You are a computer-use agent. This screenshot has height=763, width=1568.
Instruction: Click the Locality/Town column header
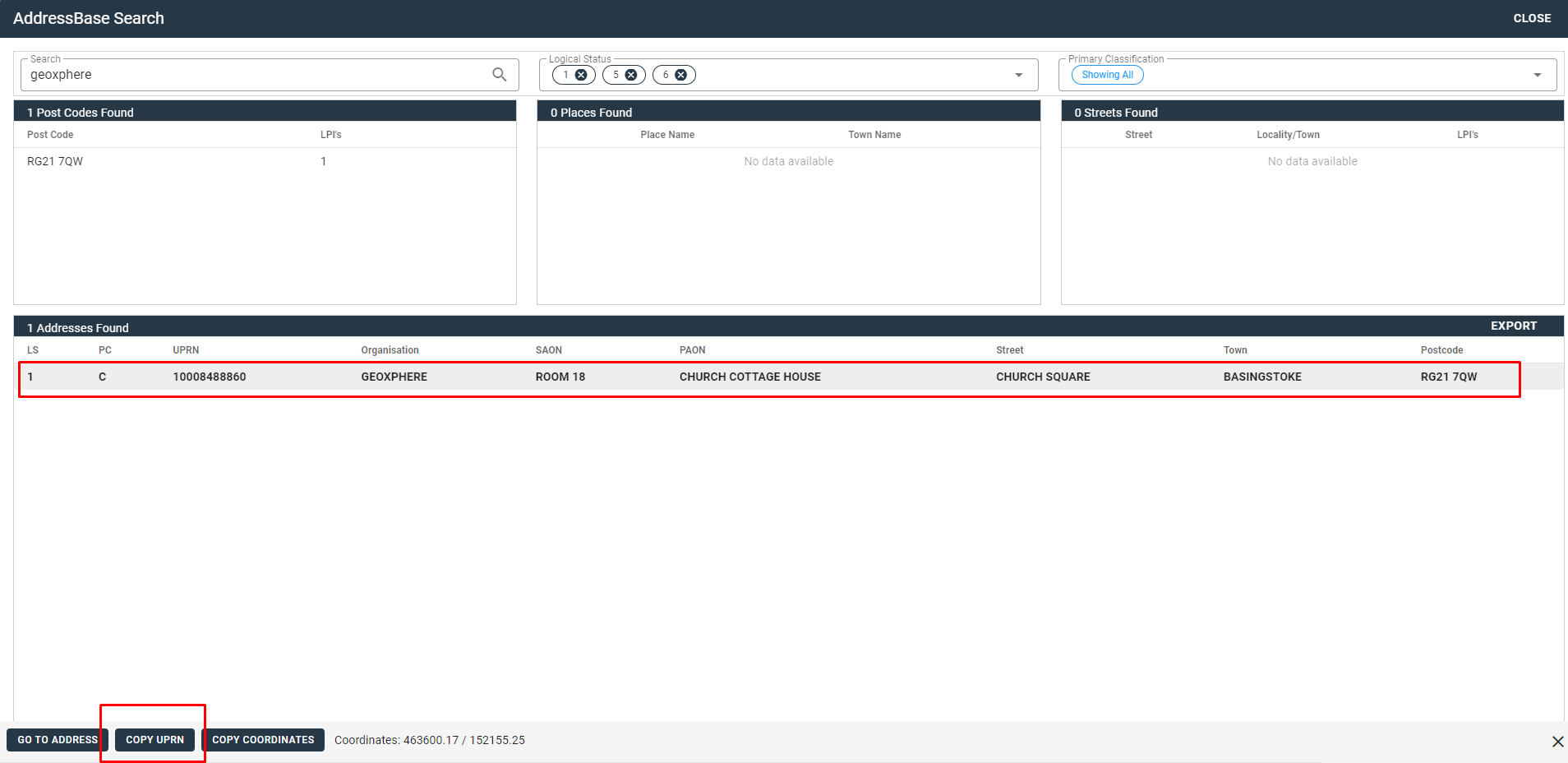click(x=1288, y=135)
